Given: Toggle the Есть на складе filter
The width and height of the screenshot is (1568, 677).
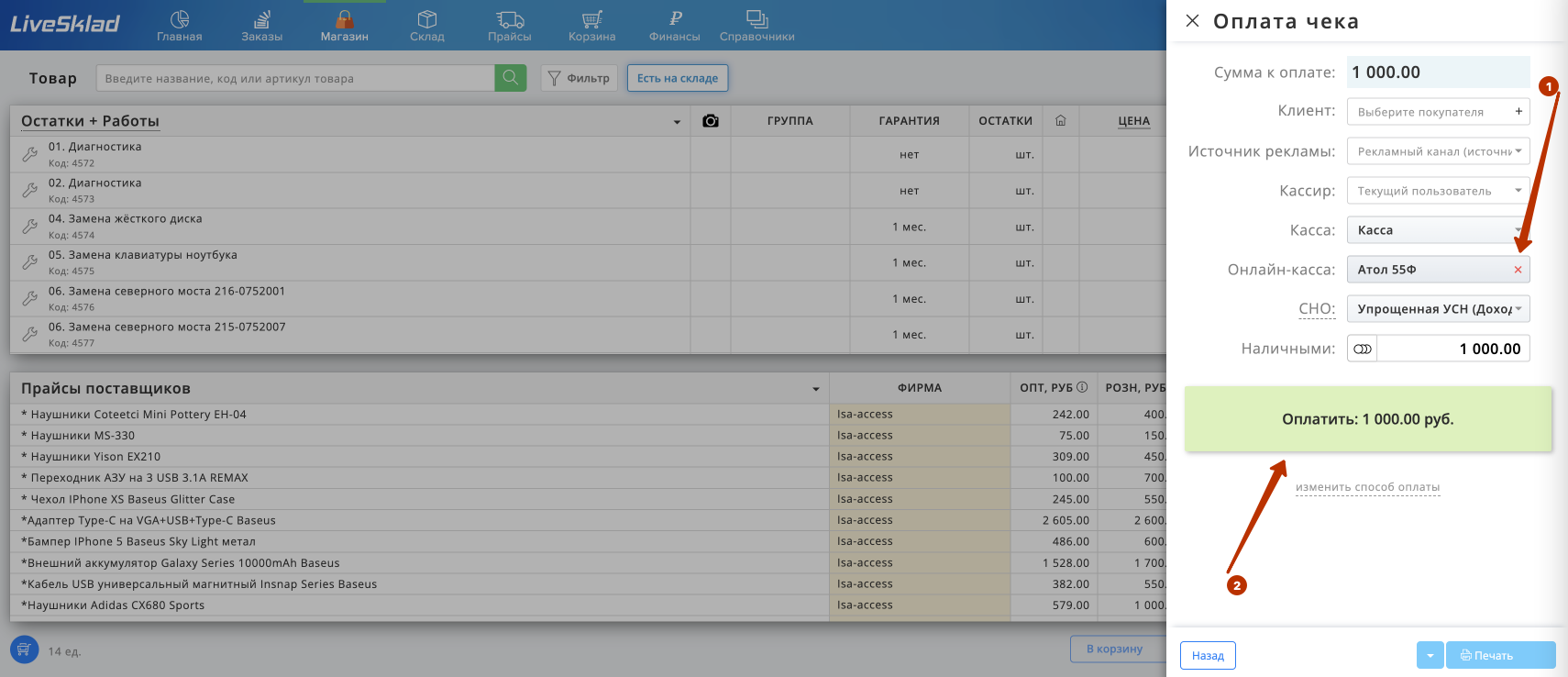Looking at the screenshot, I should tap(678, 78).
